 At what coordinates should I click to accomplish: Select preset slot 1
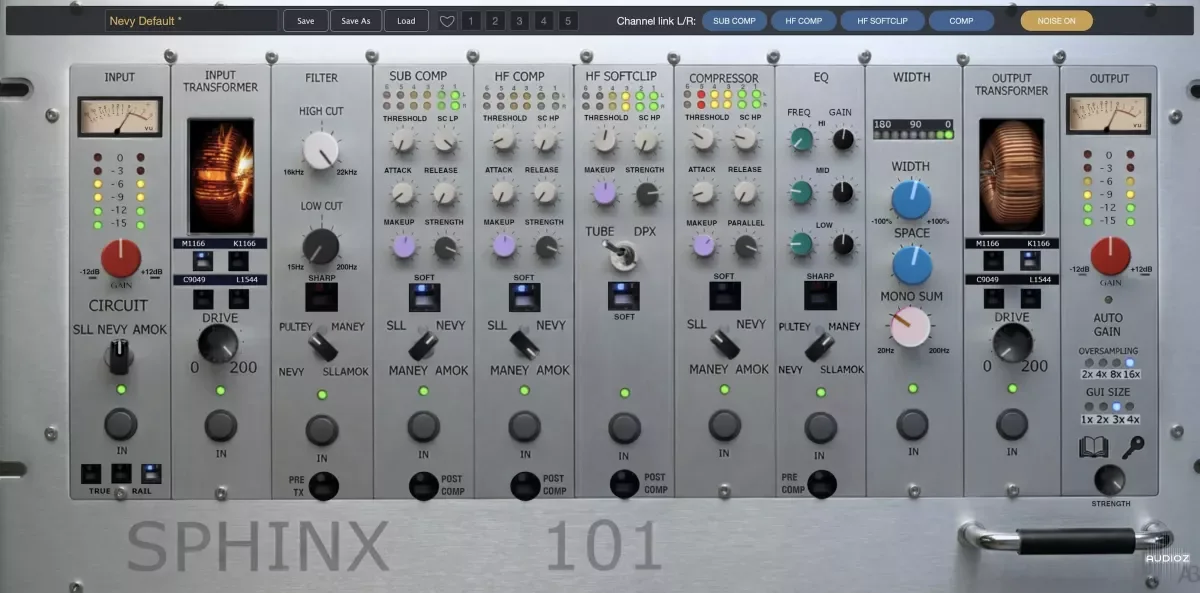point(471,21)
